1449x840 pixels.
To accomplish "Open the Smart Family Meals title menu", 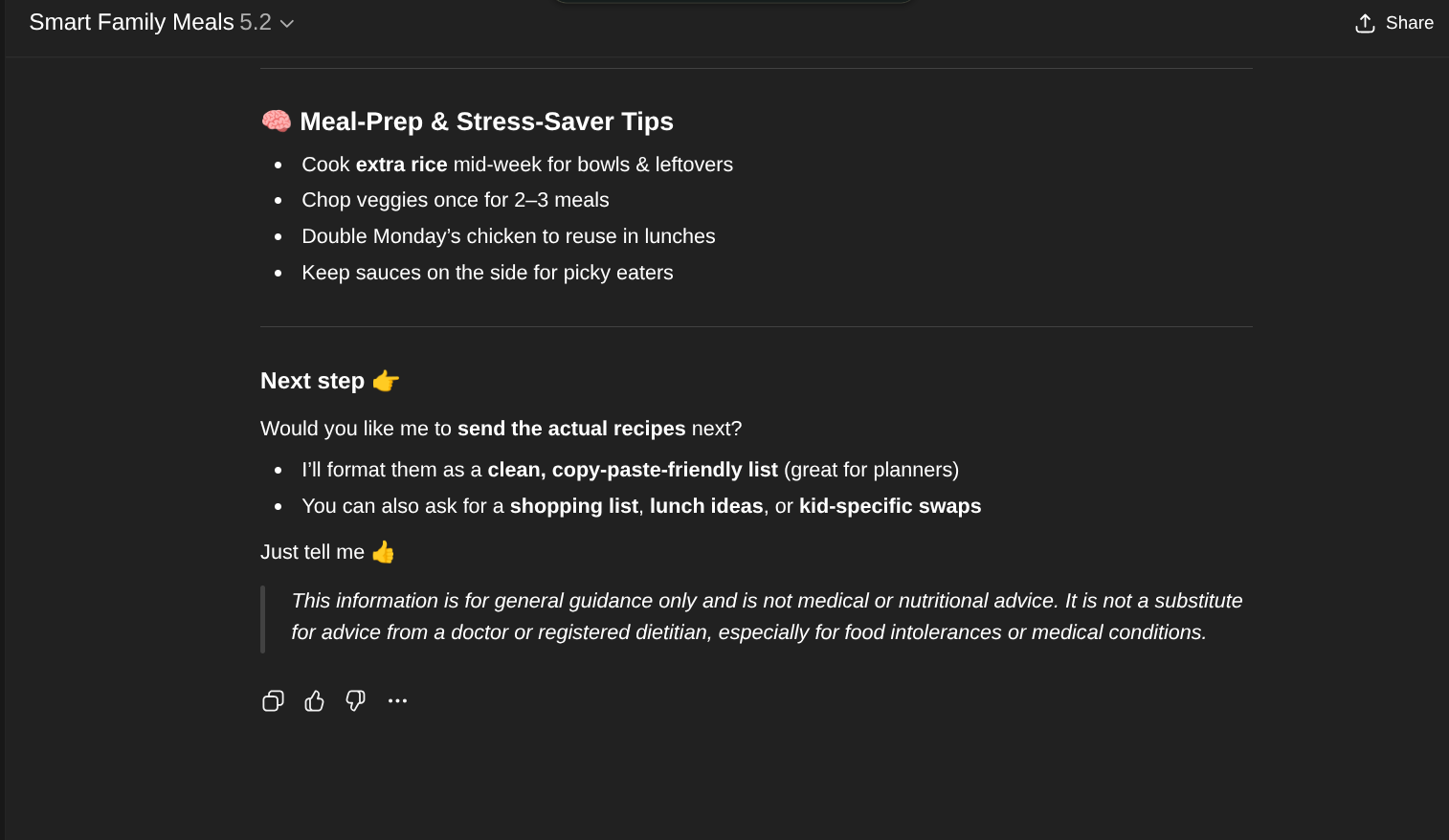I will click(x=131, y=22).
